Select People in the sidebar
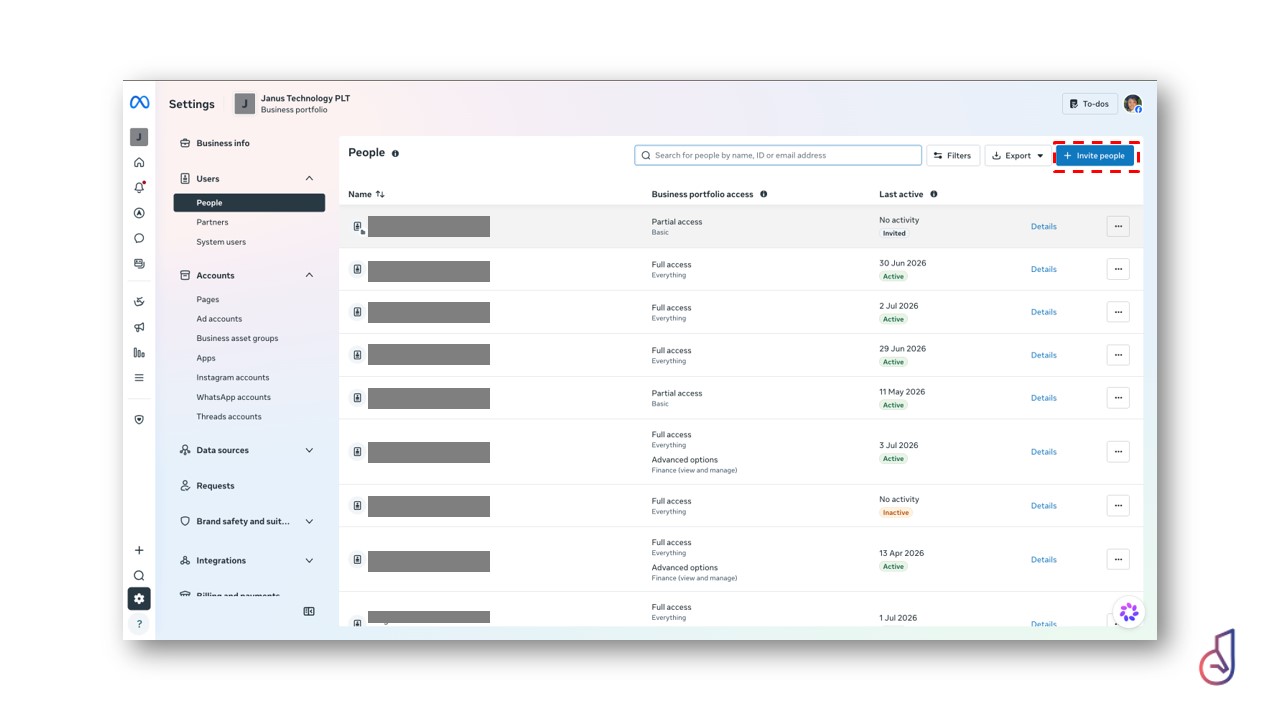 tap(249, 203)
